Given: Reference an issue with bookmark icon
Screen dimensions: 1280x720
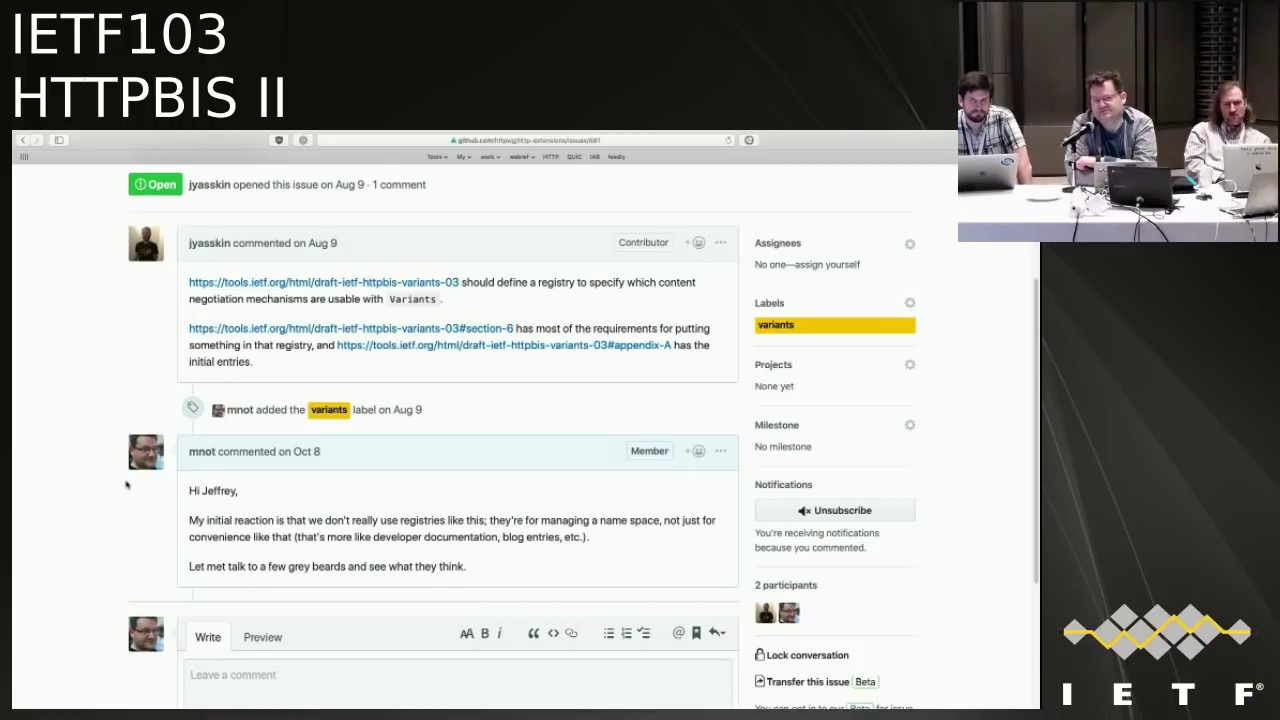Looking at the screenshot, I should point(696,633).
